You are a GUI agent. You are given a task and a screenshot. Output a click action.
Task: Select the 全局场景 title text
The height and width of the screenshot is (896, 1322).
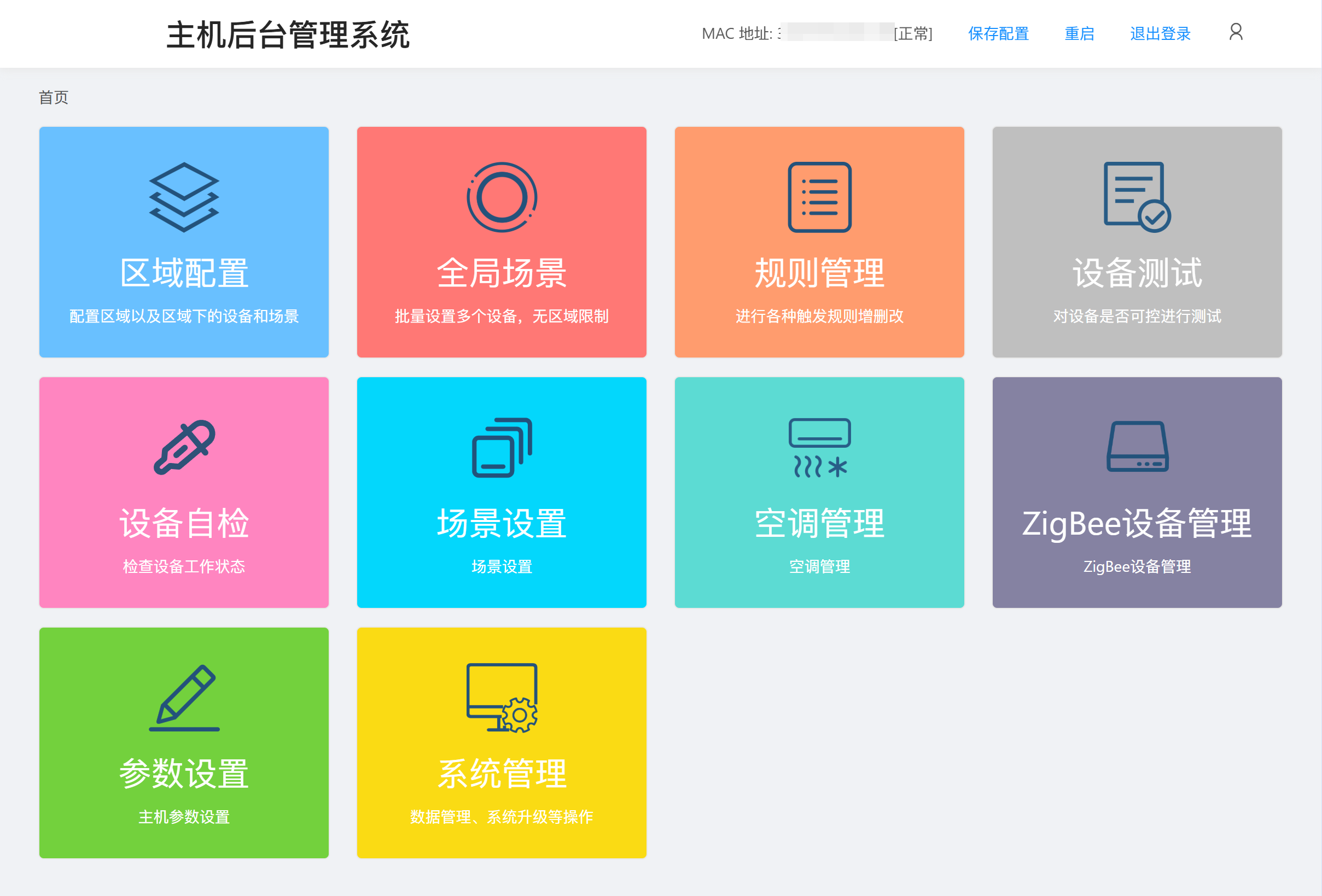(x=501, y=273)
